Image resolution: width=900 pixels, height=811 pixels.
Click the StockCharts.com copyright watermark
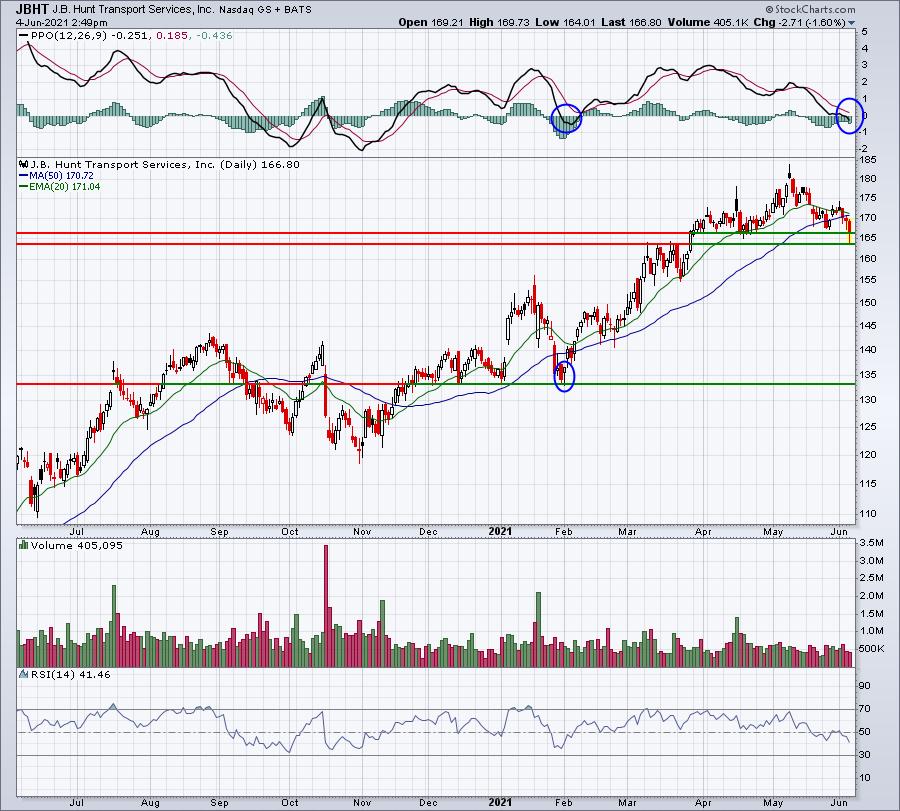pos(810,9)
